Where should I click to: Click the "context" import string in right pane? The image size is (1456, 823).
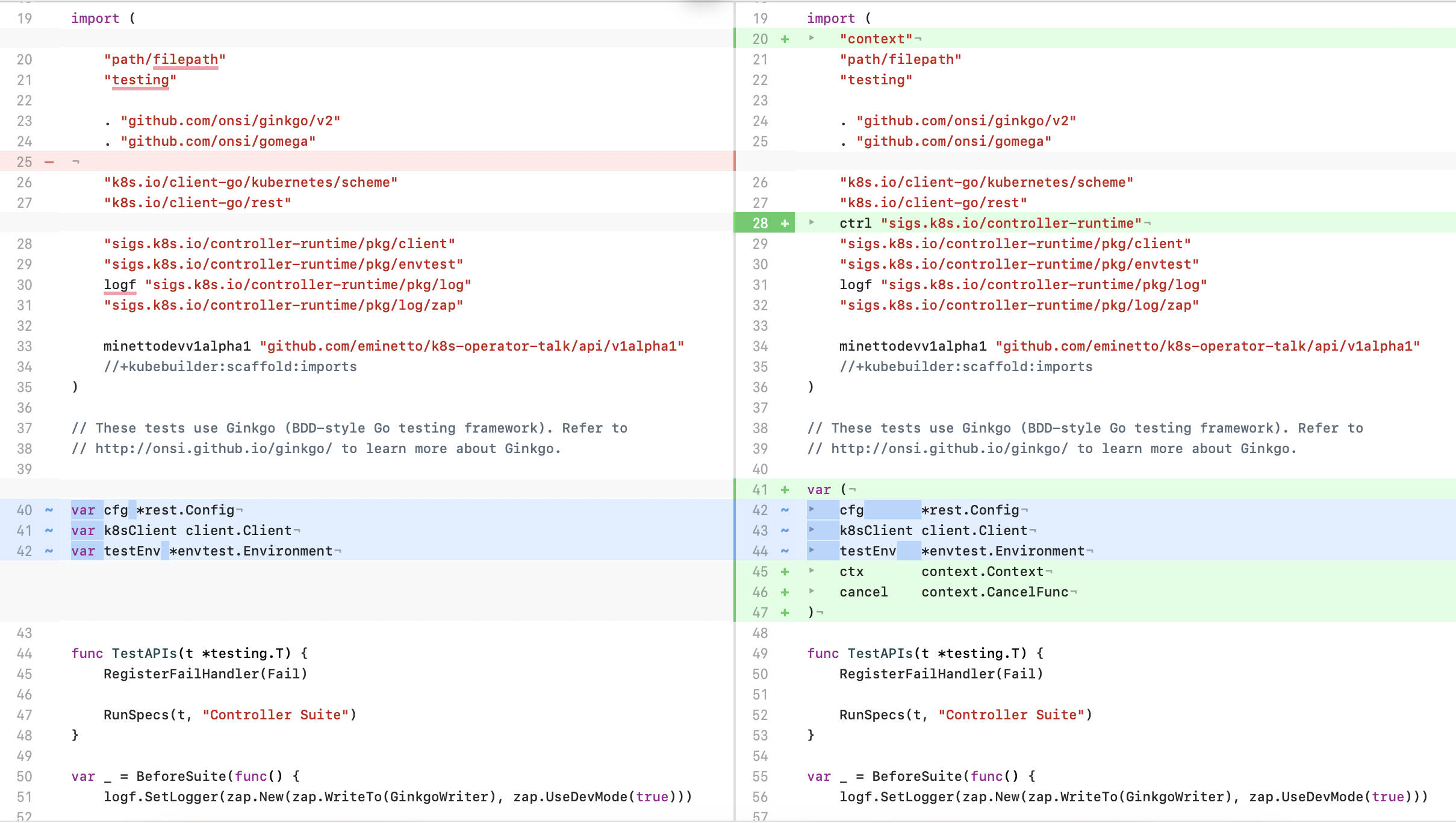point(876,39)
